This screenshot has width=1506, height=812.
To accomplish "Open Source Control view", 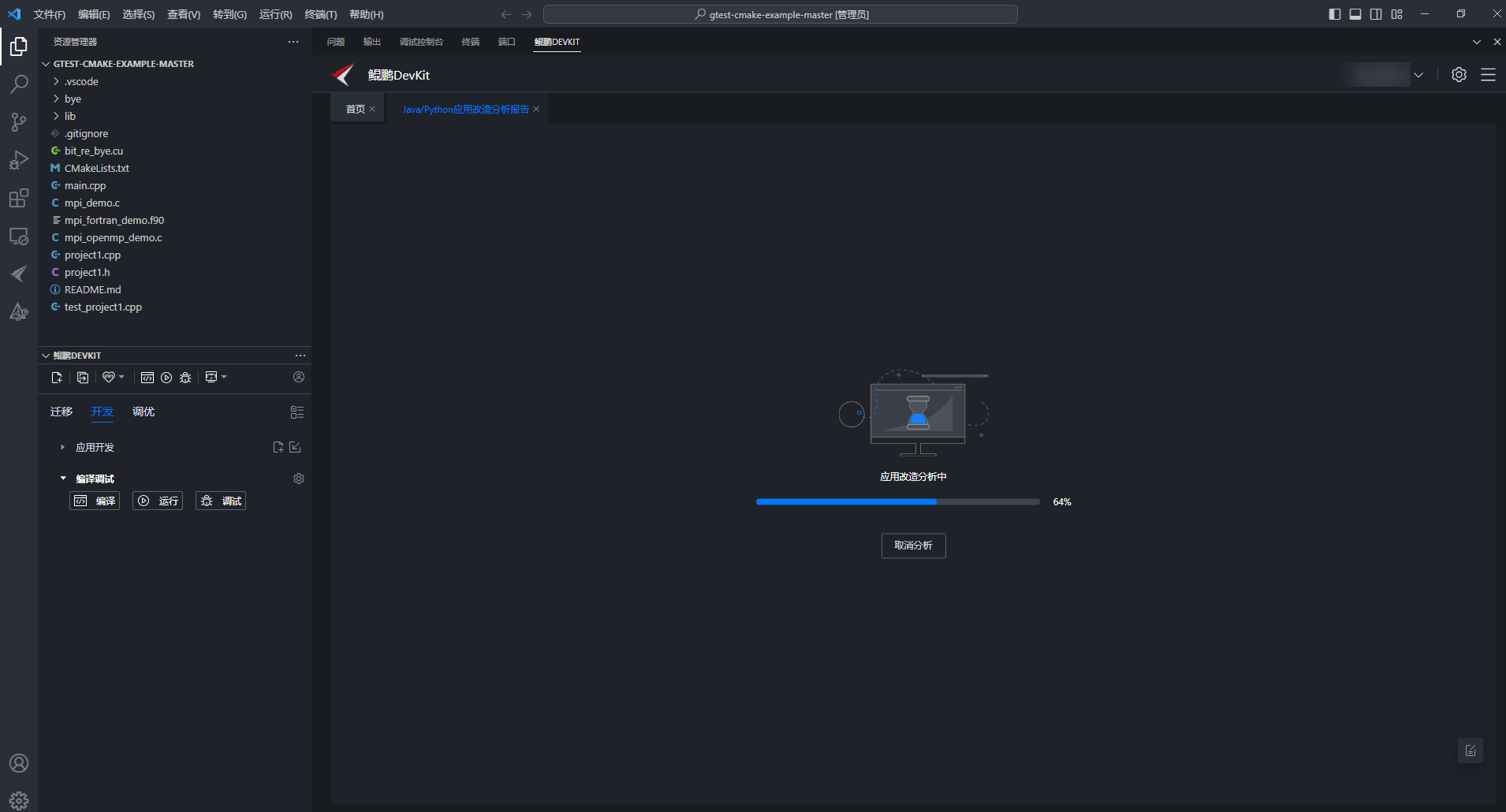I will (x=19, y=121).
